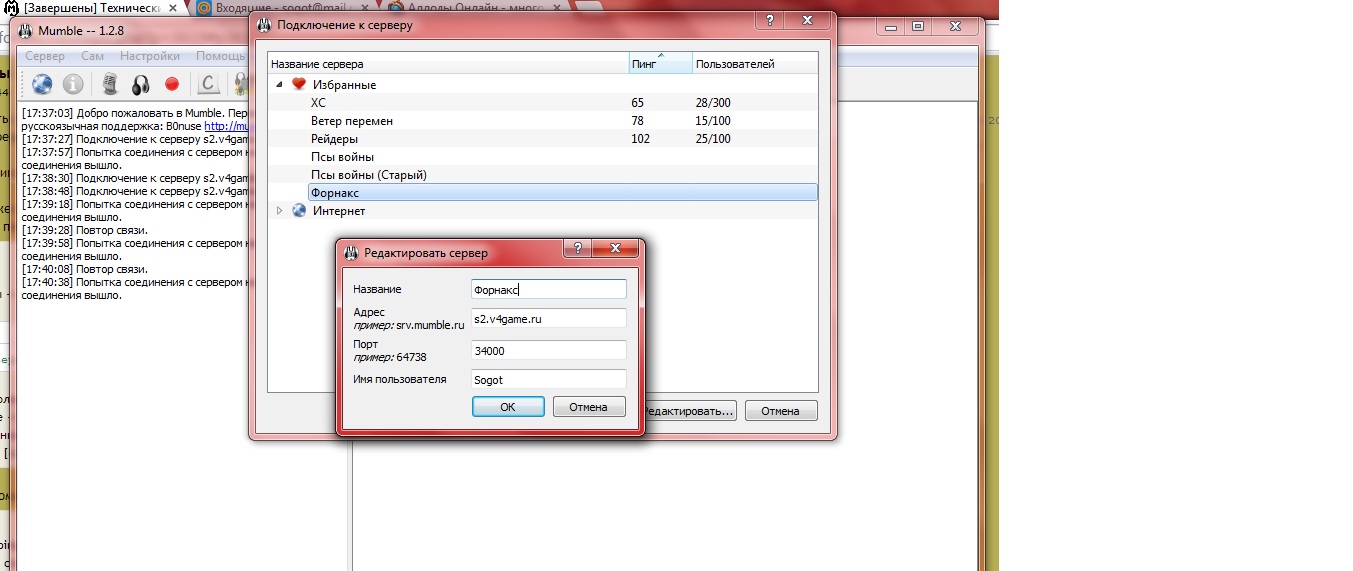Click Отмена in the edit server dialog
The height and width of the screenshot is (571, 1353).
click(588, 407)
